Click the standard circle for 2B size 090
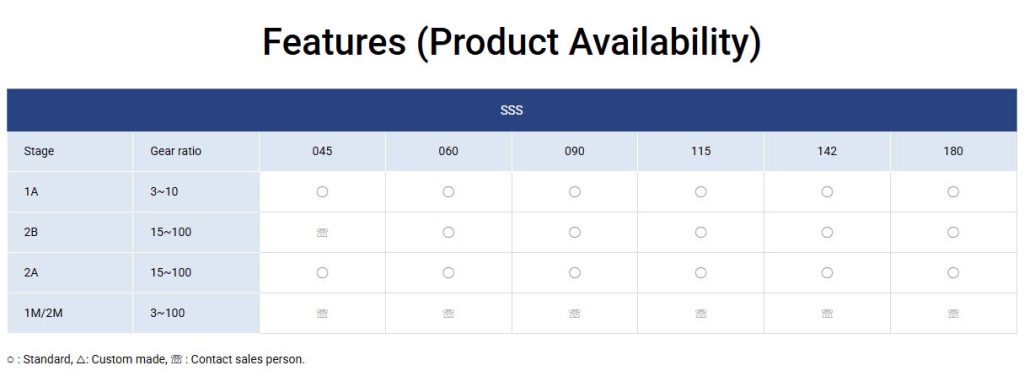 coord(575,232)
